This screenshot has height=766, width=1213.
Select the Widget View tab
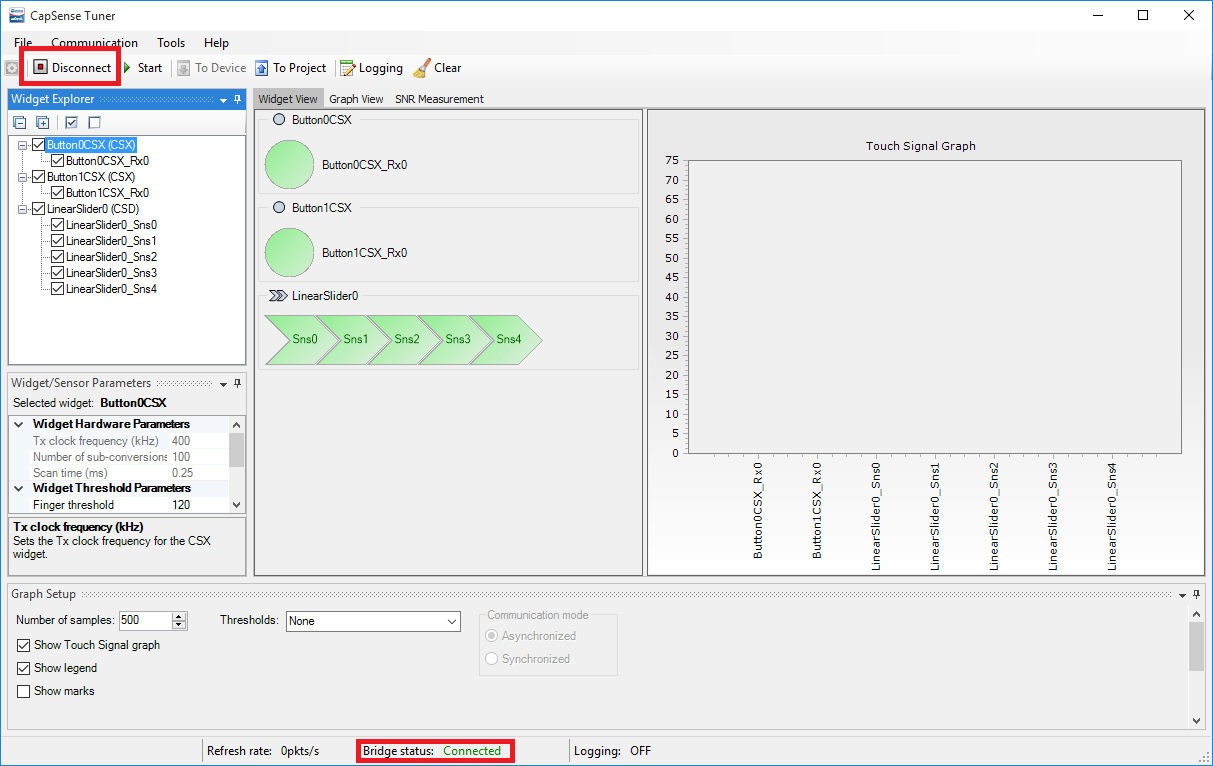[288, 99]
